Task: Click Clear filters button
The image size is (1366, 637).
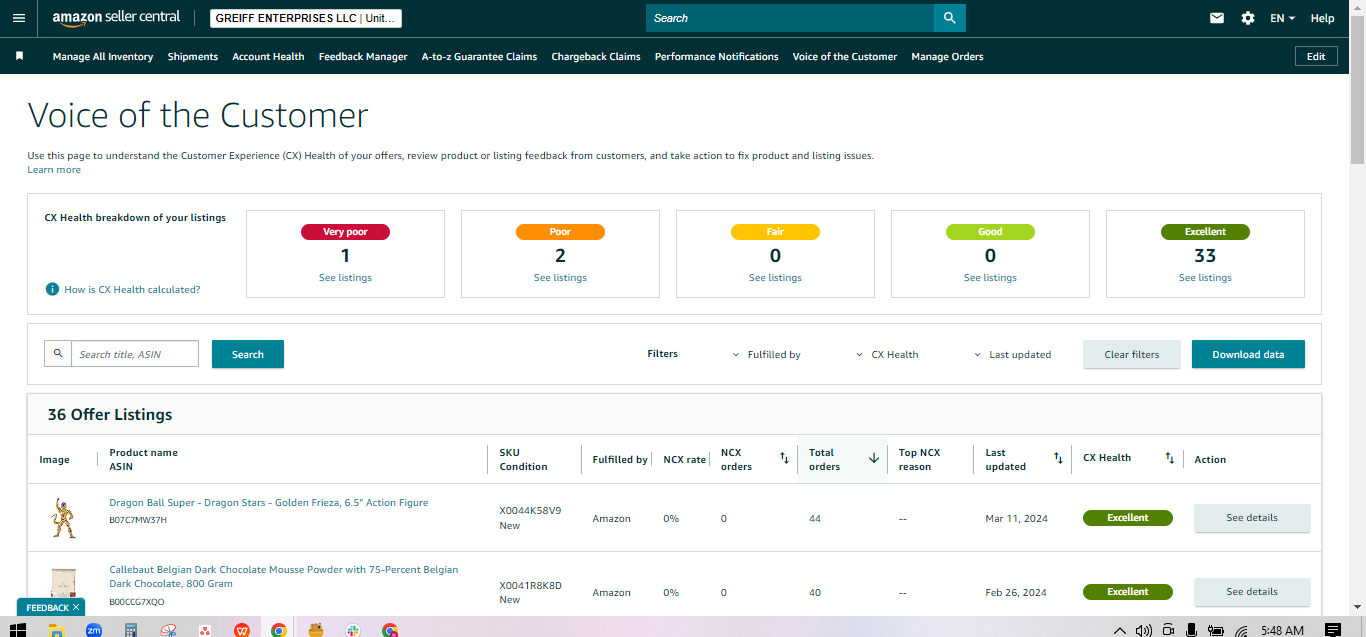Action: (x=1132, y=354)
